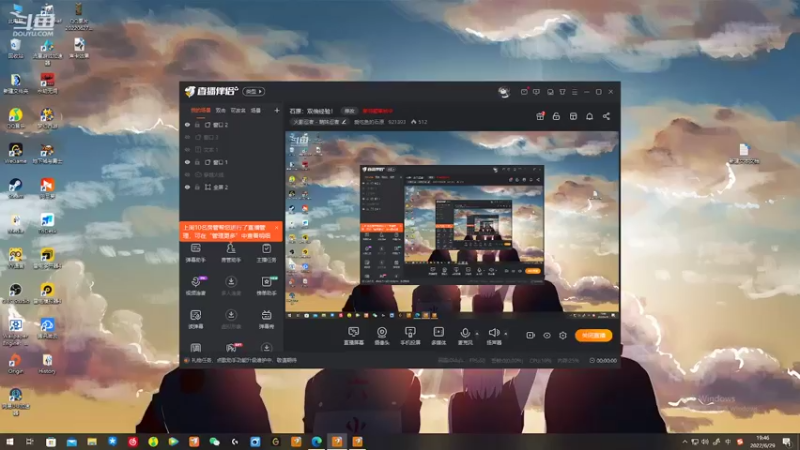Select the 全屏 2 source row
The image size is (800, 450).
pyautogui.click(x=232, y=187)
